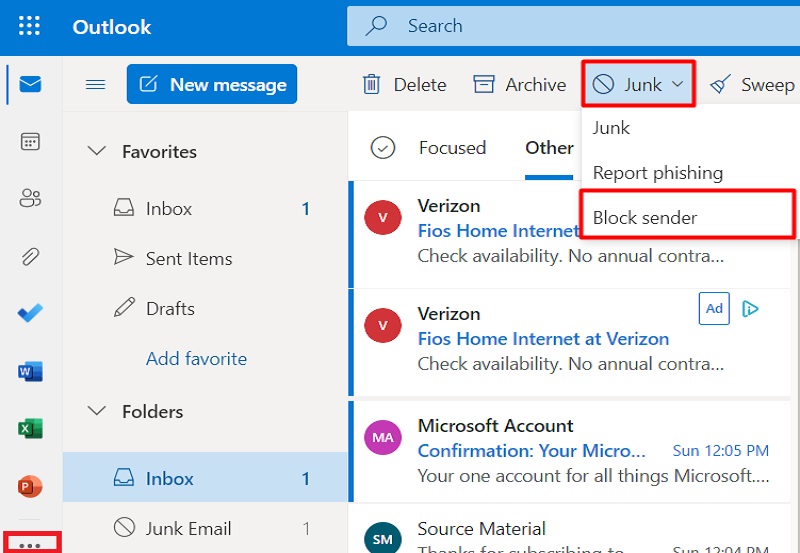Select Report phishing menu option
800x553 pixels.
(x=657, y=172)
